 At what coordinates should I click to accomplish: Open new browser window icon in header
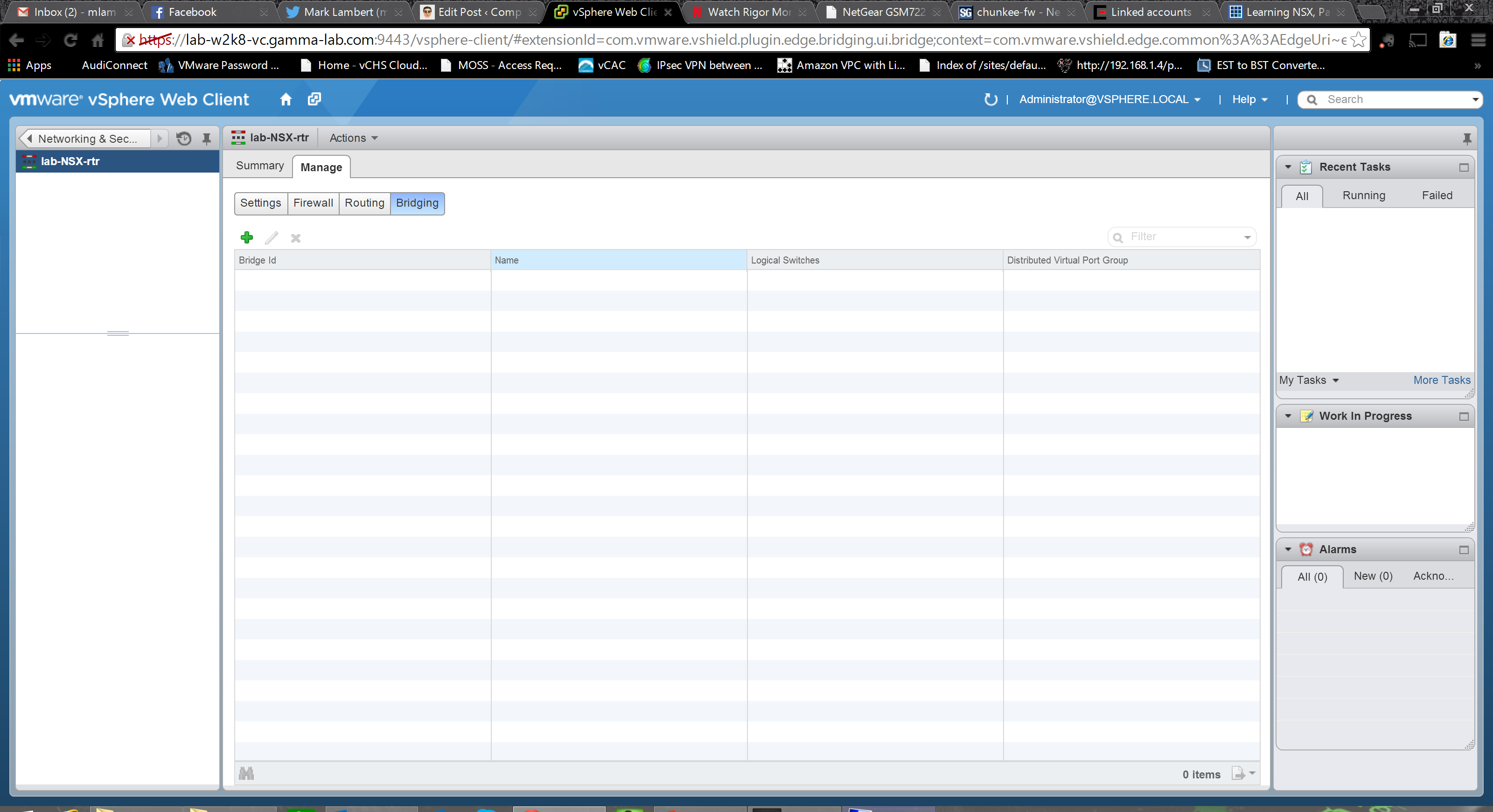click(x=314, y=99)
